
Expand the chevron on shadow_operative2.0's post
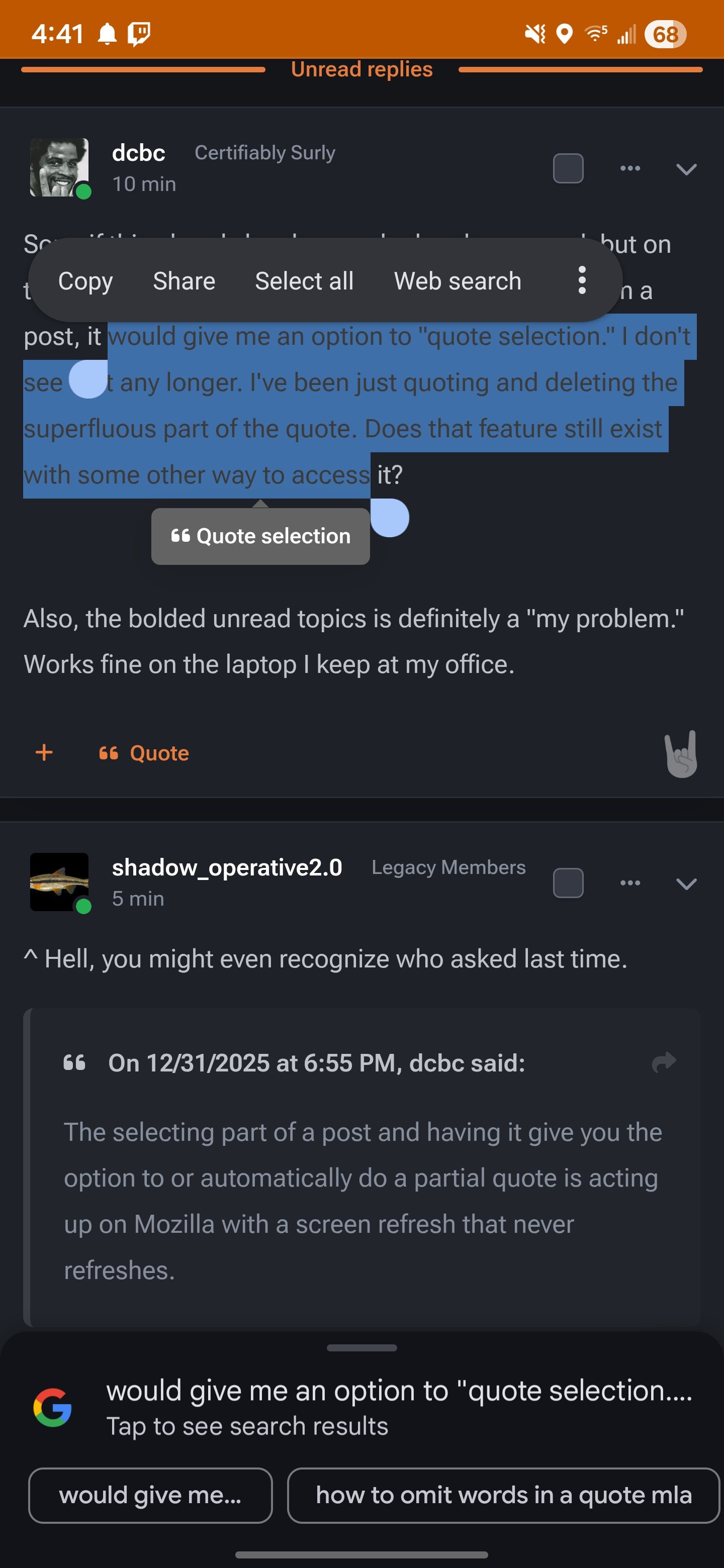pyautogui.click(x=686, y=884)
